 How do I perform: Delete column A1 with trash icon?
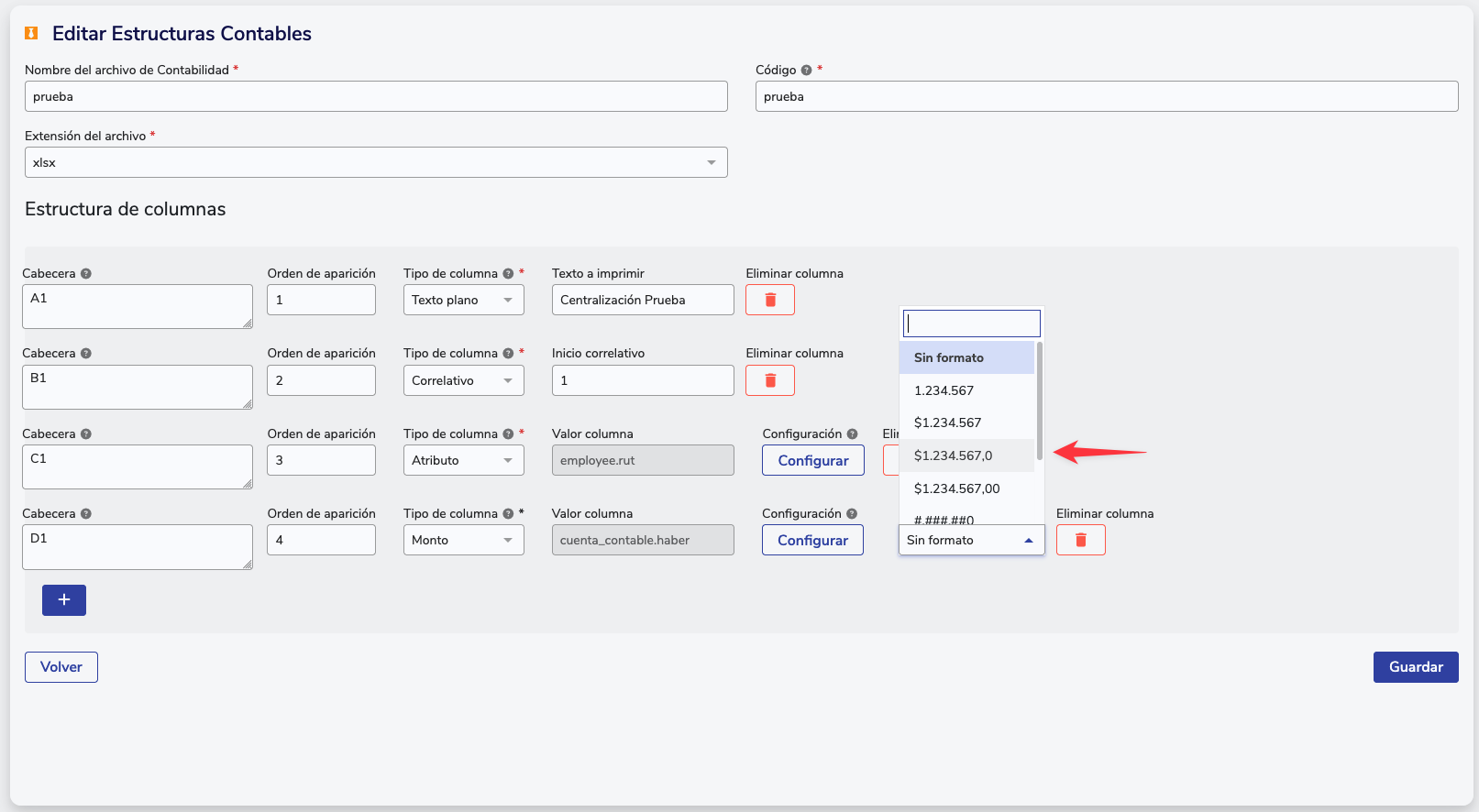[x=769, y=300]
